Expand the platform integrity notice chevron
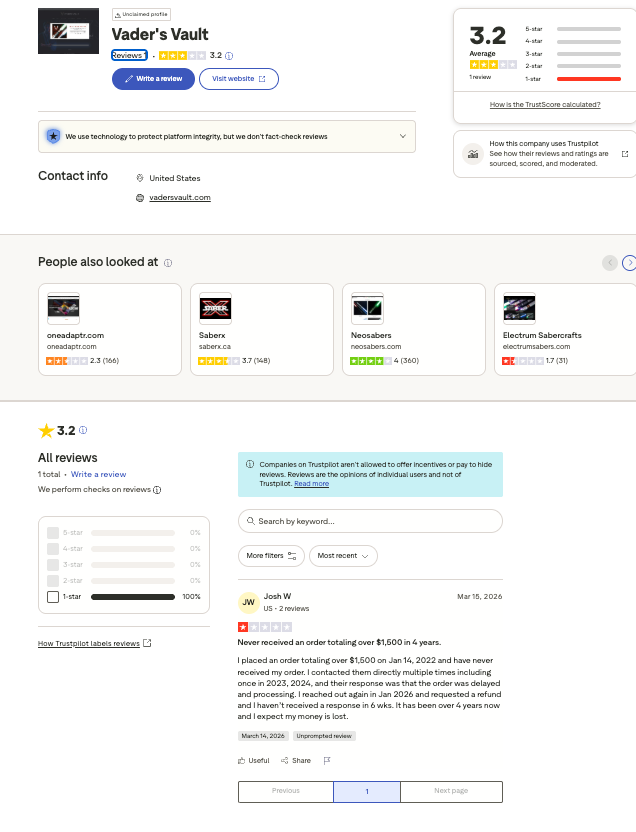Screen dimensions: 636x832 tap(403, 136)
